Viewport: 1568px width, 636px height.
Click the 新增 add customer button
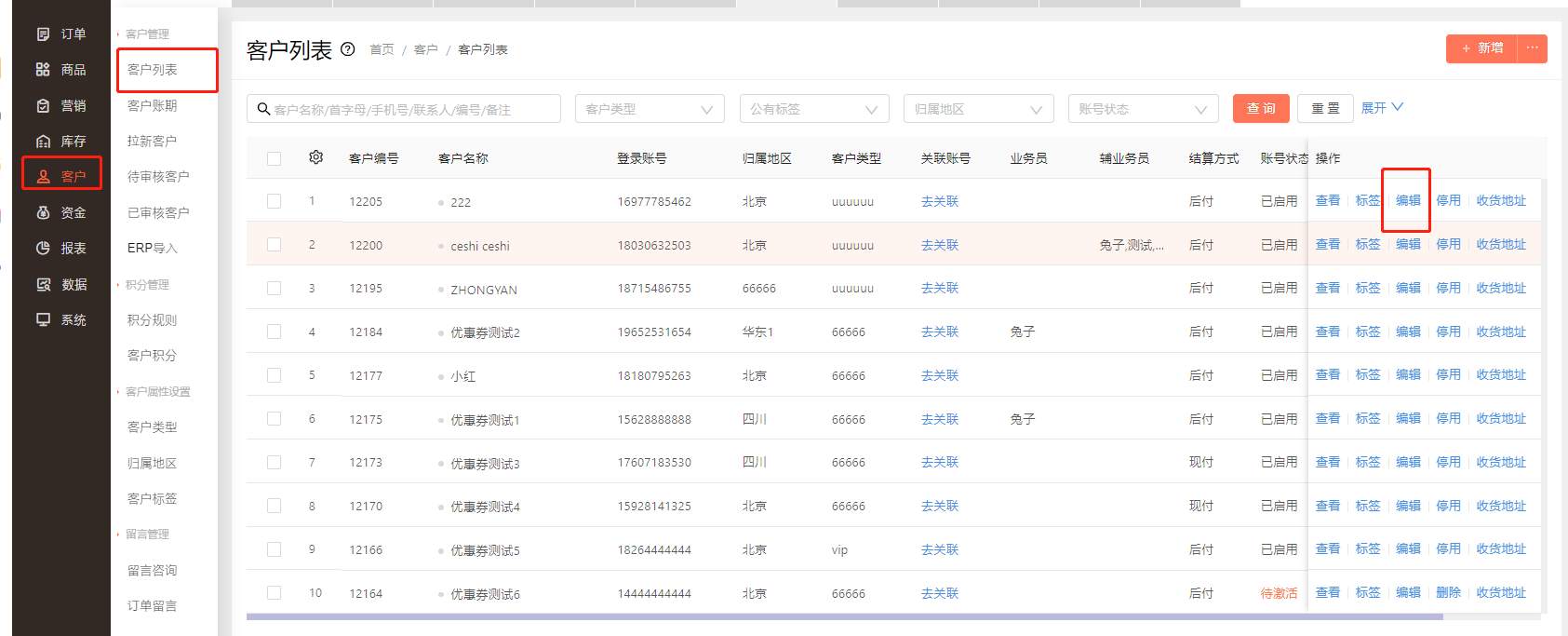point(1482,48)
